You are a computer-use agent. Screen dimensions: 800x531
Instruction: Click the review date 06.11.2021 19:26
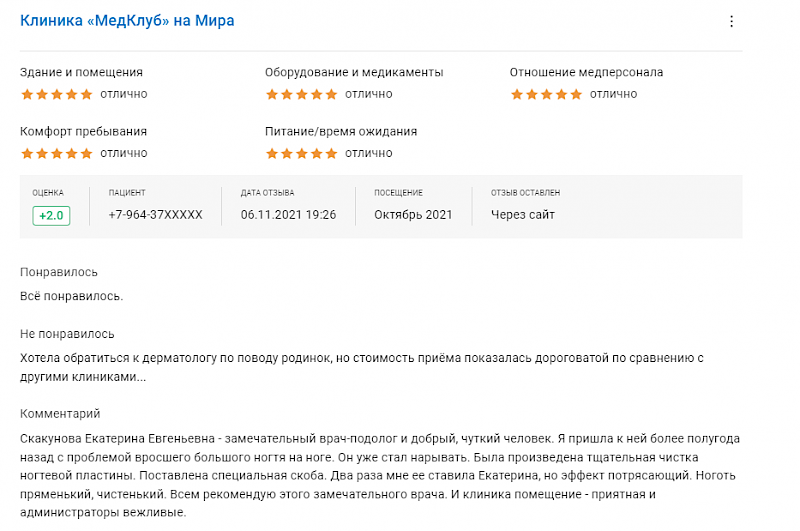[288, 215]
